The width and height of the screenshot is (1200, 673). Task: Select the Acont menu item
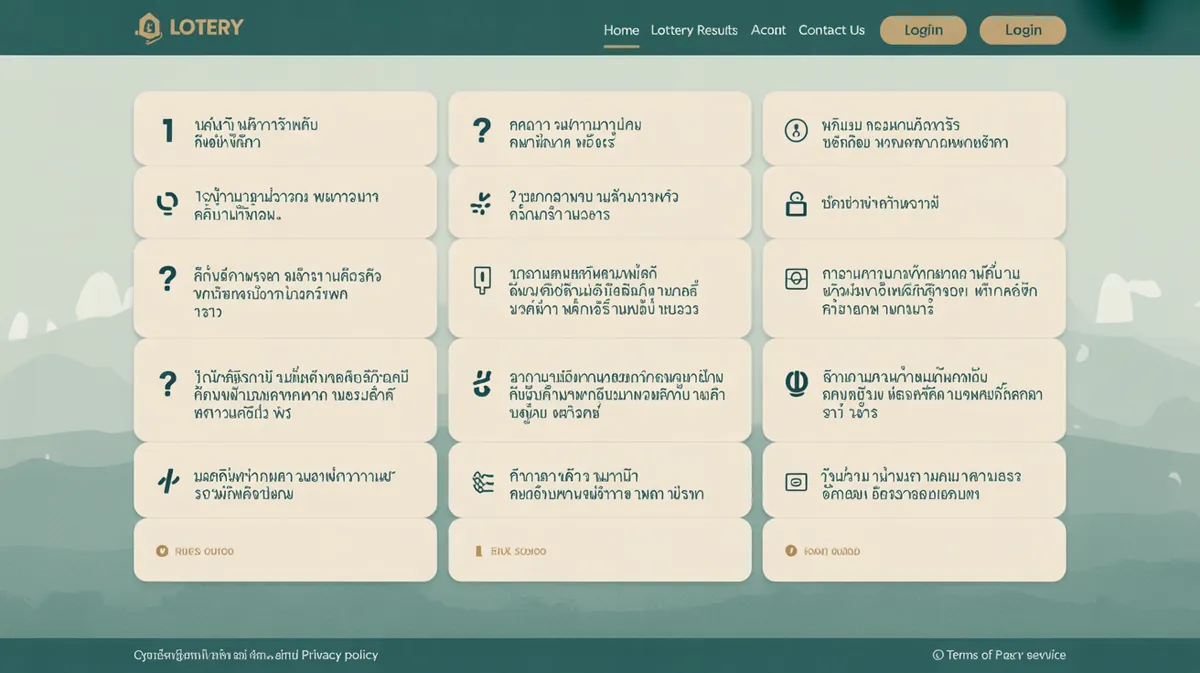[768, 30]
